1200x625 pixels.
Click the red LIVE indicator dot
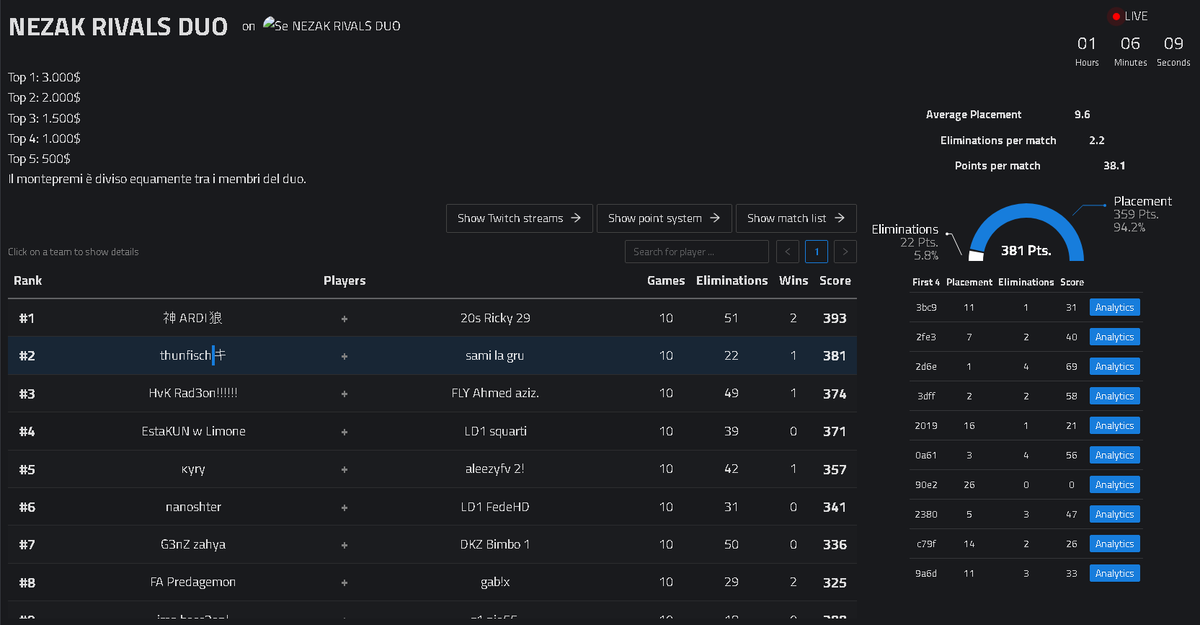click(x=1117, y=16)
